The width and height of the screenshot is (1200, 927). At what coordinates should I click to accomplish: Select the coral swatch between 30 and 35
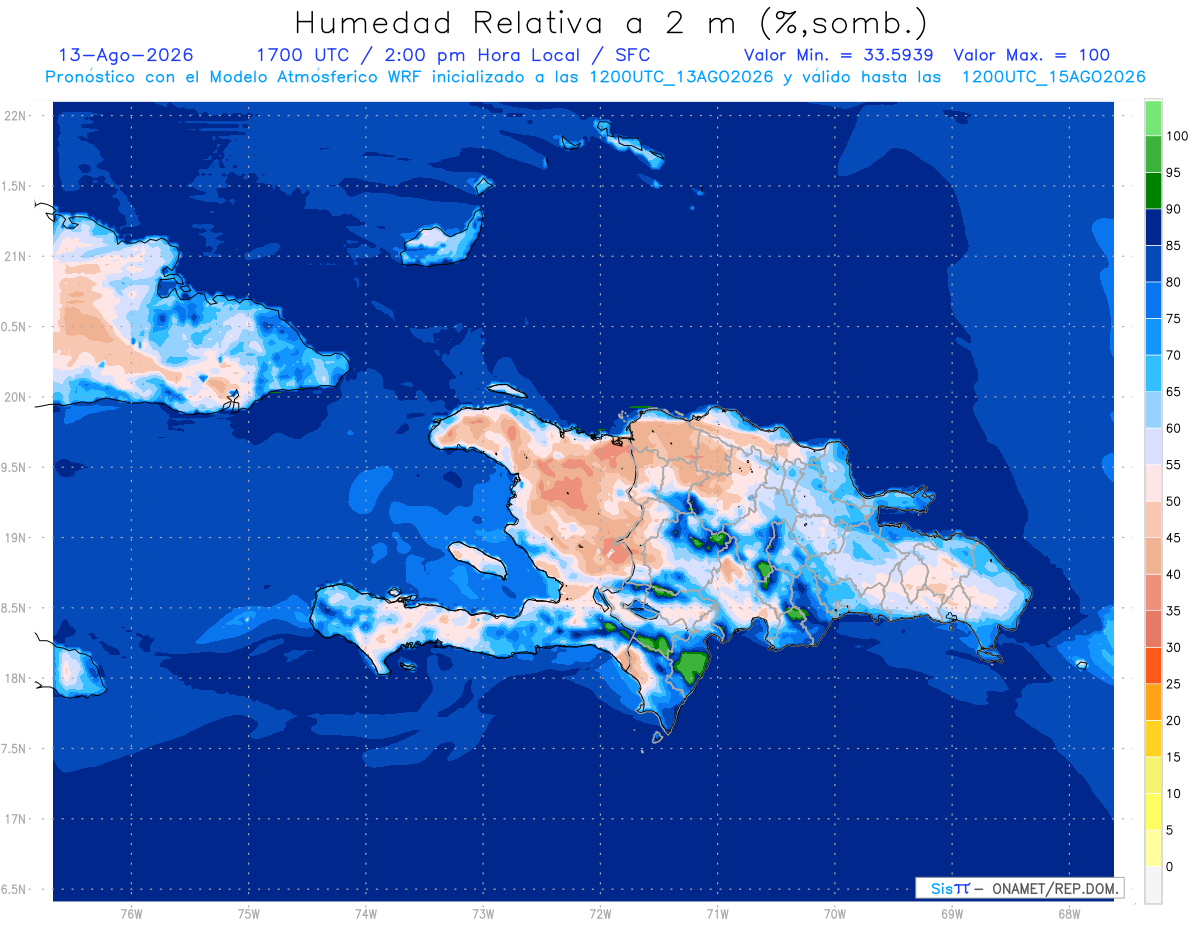(x=1153, y=629)
